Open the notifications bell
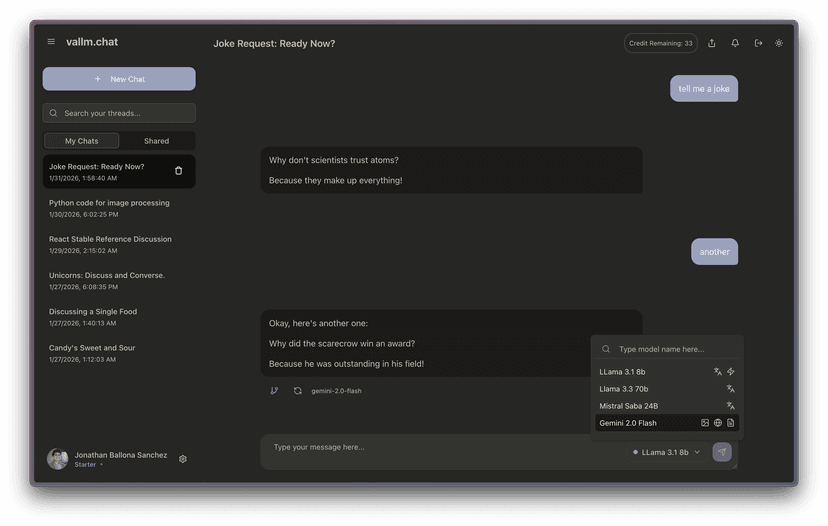The height and width of the screenshot is (526, 828). pyautogui.click(x=735, y=43)
